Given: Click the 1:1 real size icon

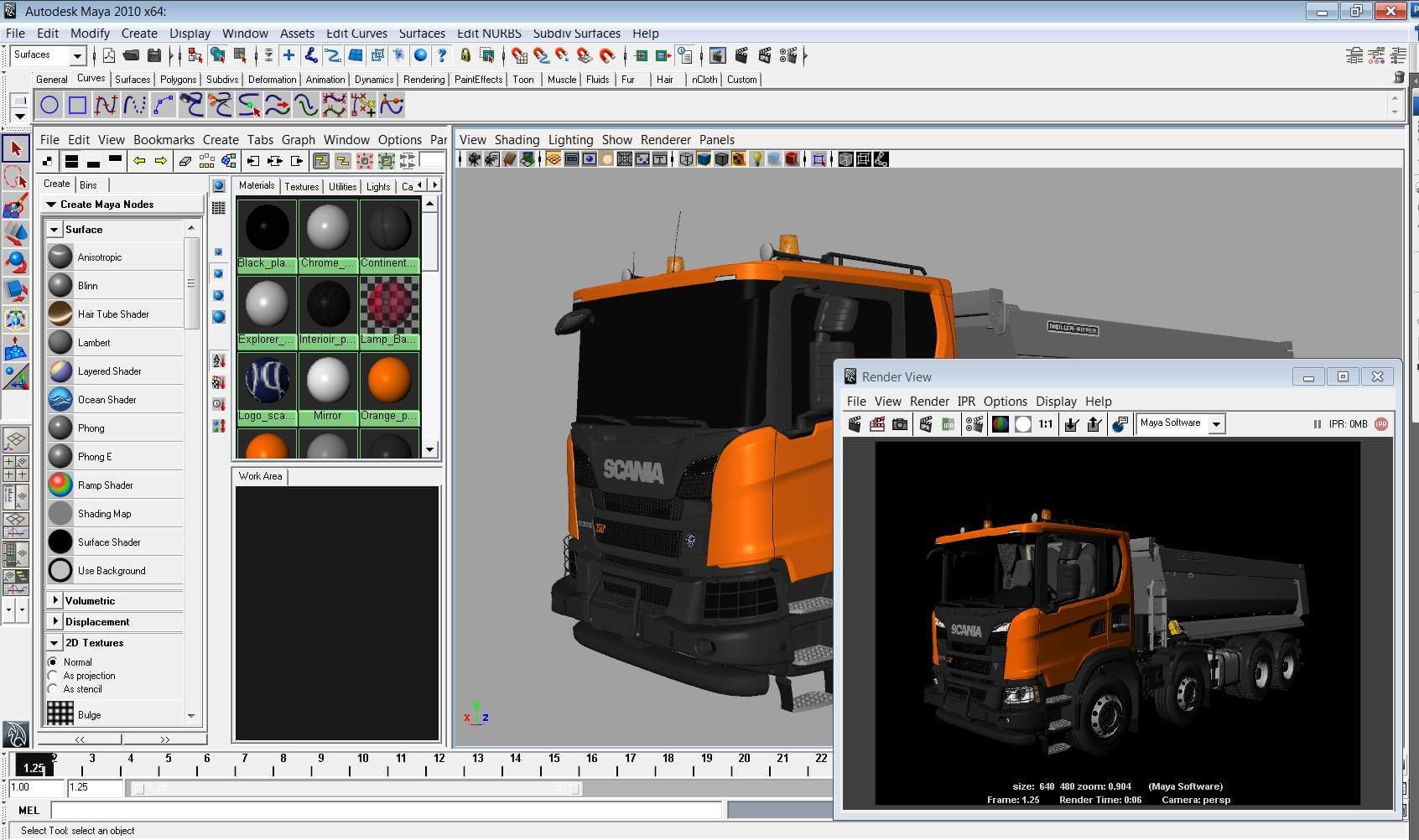Looking at the screenshot, I should click(1045, 424).
